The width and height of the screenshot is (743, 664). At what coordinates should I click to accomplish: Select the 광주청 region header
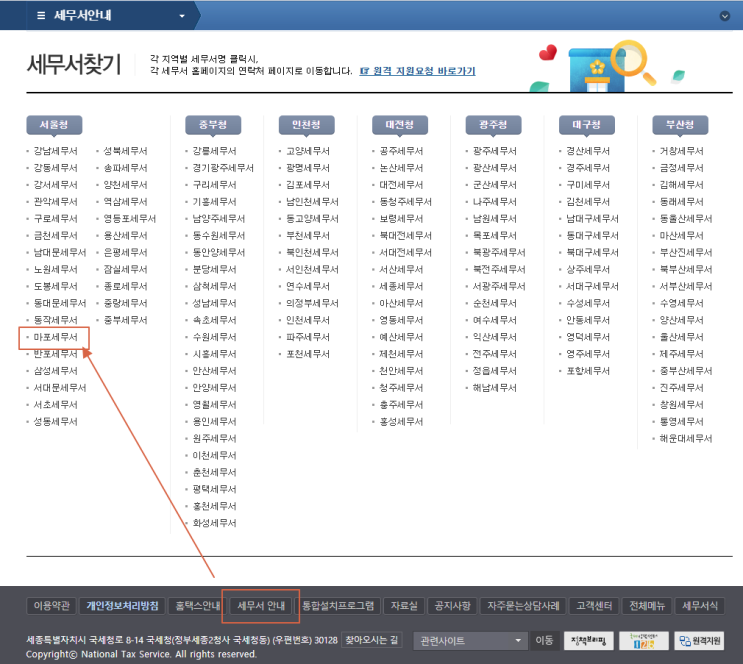(493, 125)
